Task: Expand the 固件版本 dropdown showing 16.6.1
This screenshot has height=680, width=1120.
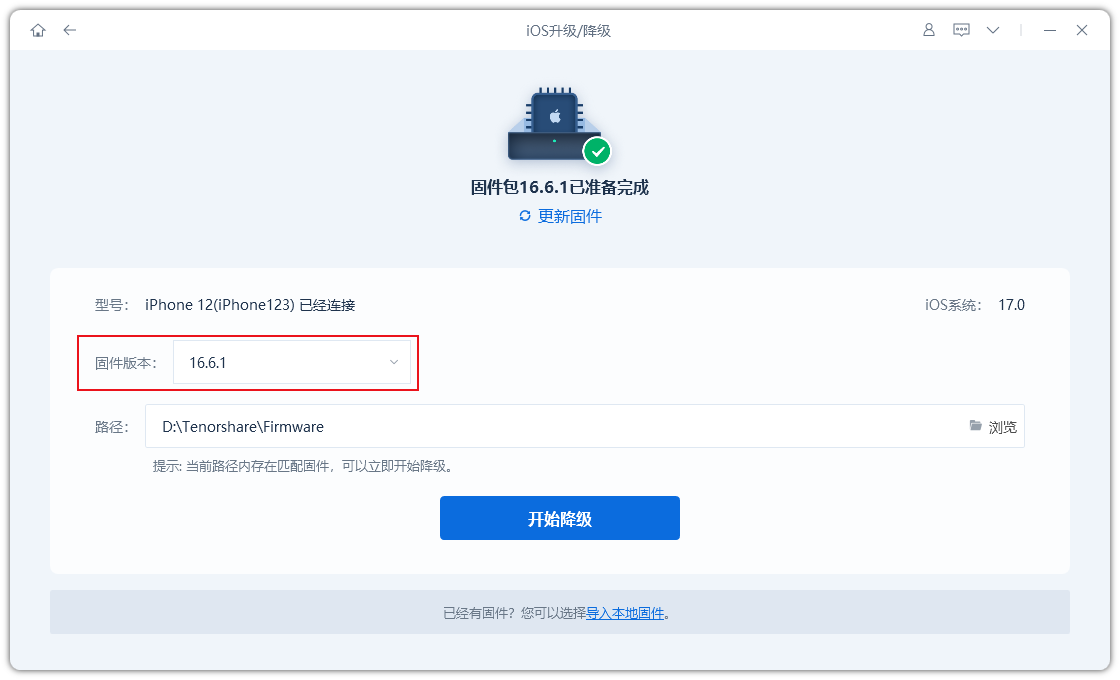Action: (295, 362)
